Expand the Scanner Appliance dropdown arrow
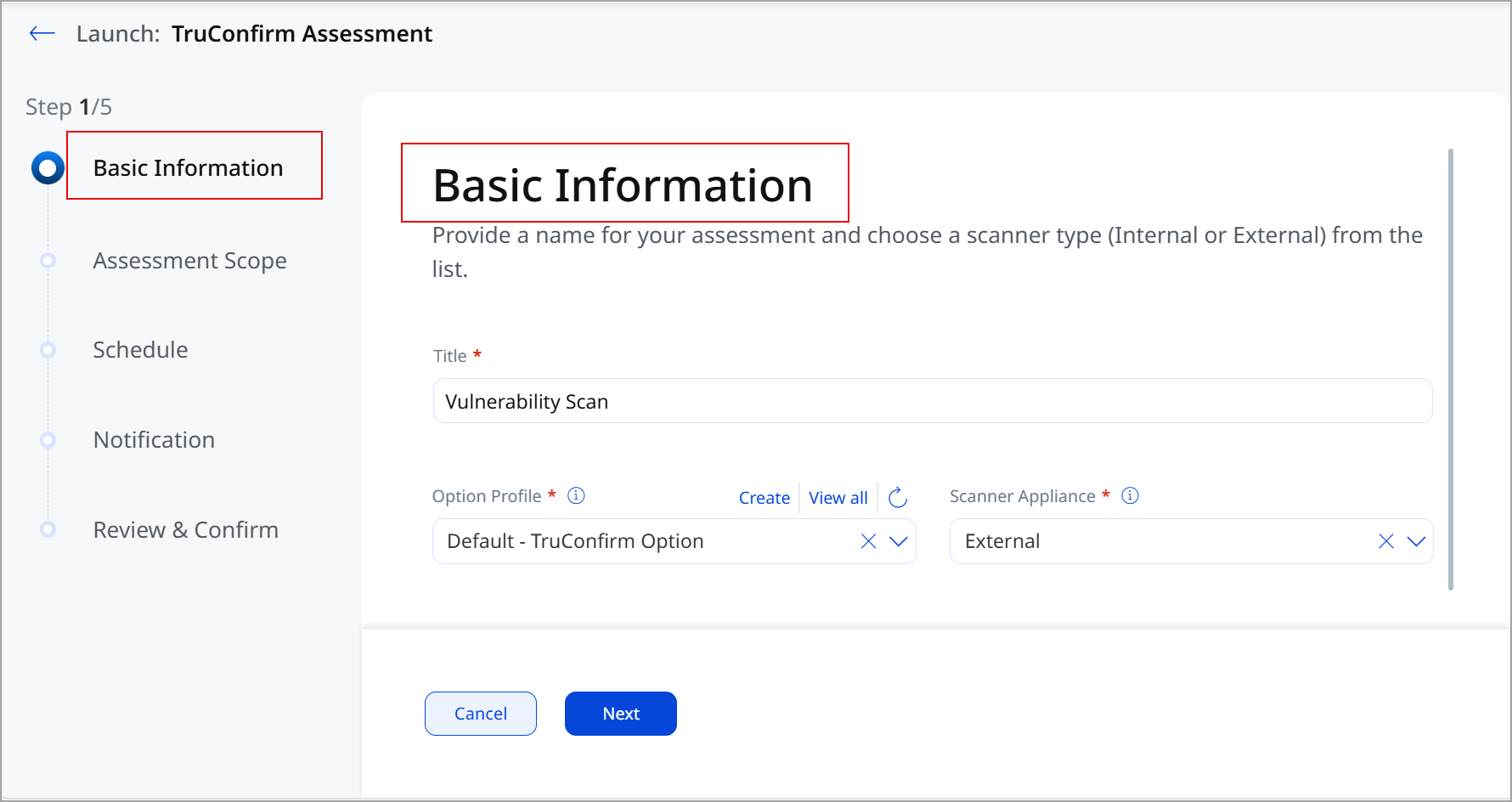The image size is (1512, 802). pyautogui.click(x=1416, y=541)
